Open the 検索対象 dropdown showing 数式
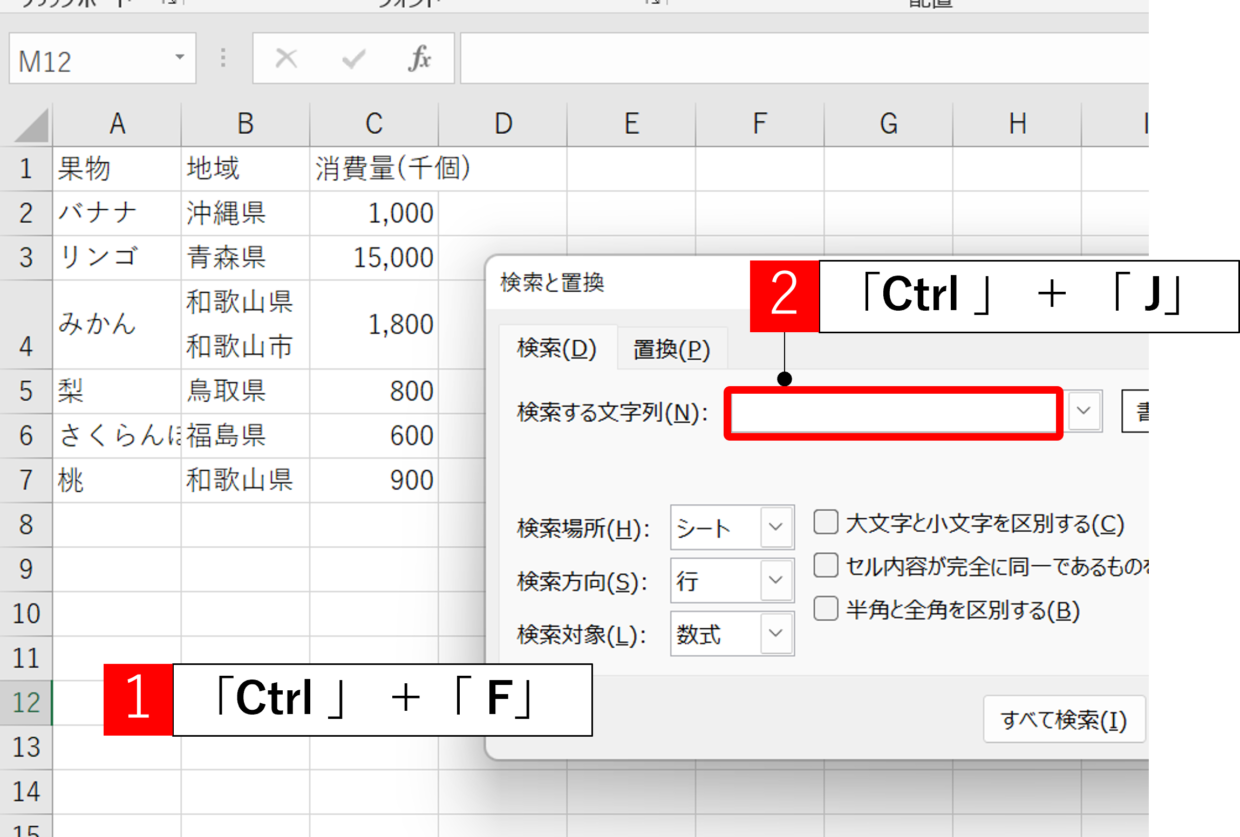1240x837 pixels. pos(776,634)
